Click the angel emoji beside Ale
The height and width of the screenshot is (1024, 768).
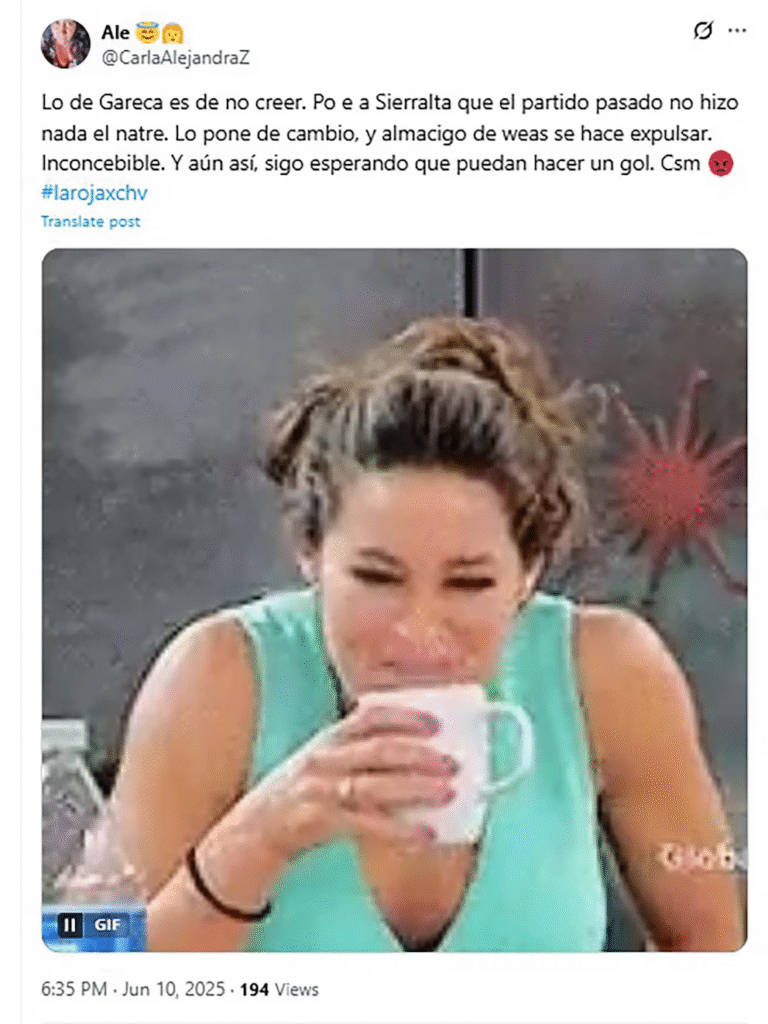coord(147,32)
